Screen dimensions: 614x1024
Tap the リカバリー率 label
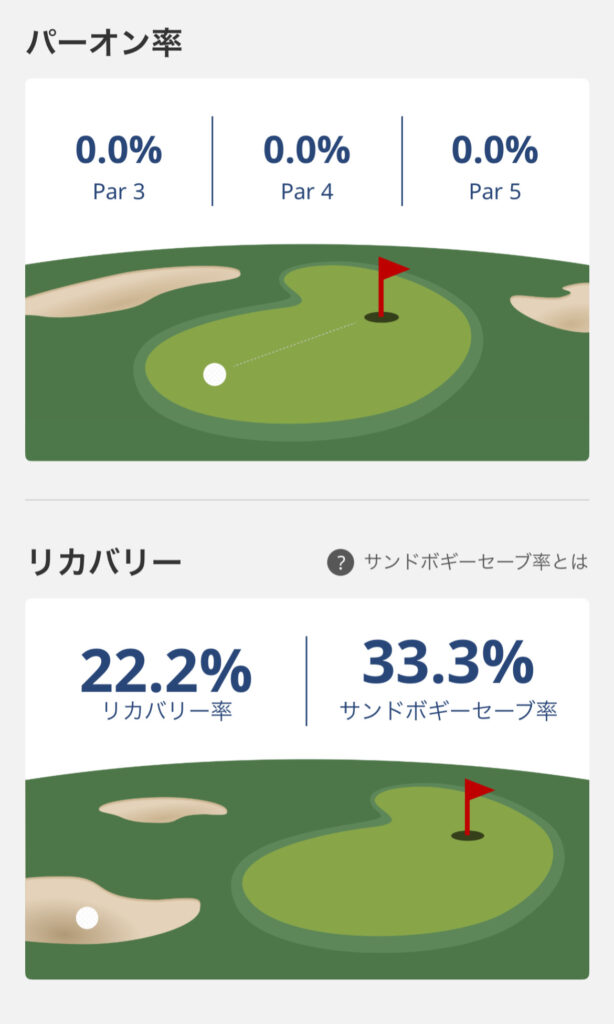click(166, 714)
